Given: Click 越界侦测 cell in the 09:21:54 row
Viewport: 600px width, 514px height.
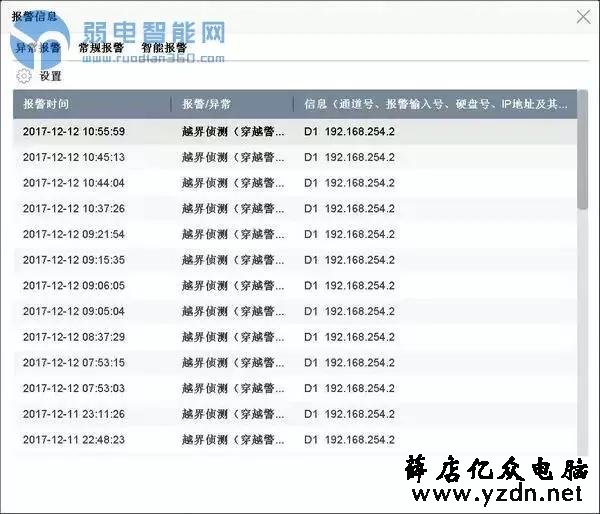Looking at the screenshot, I should [x=233, y=234].
